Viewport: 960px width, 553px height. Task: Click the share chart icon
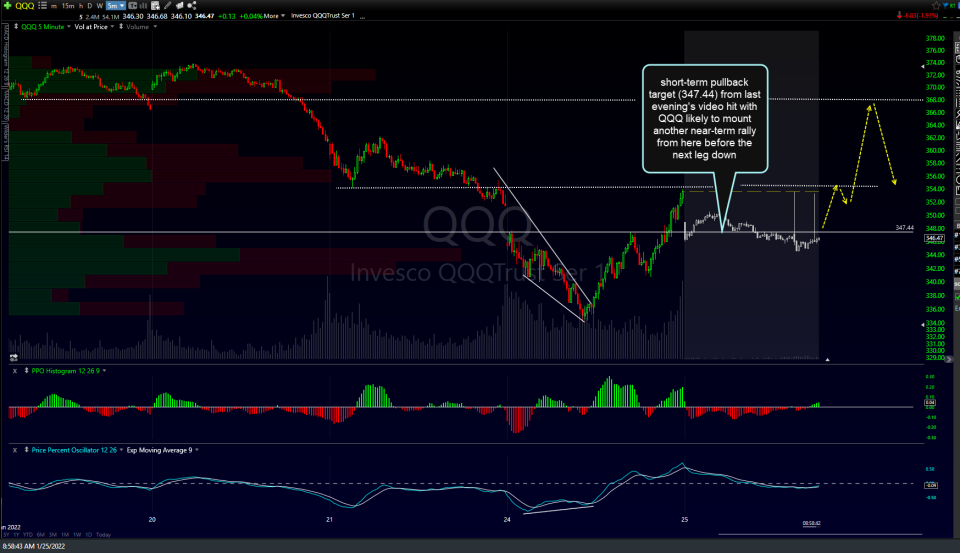(192, 6)
